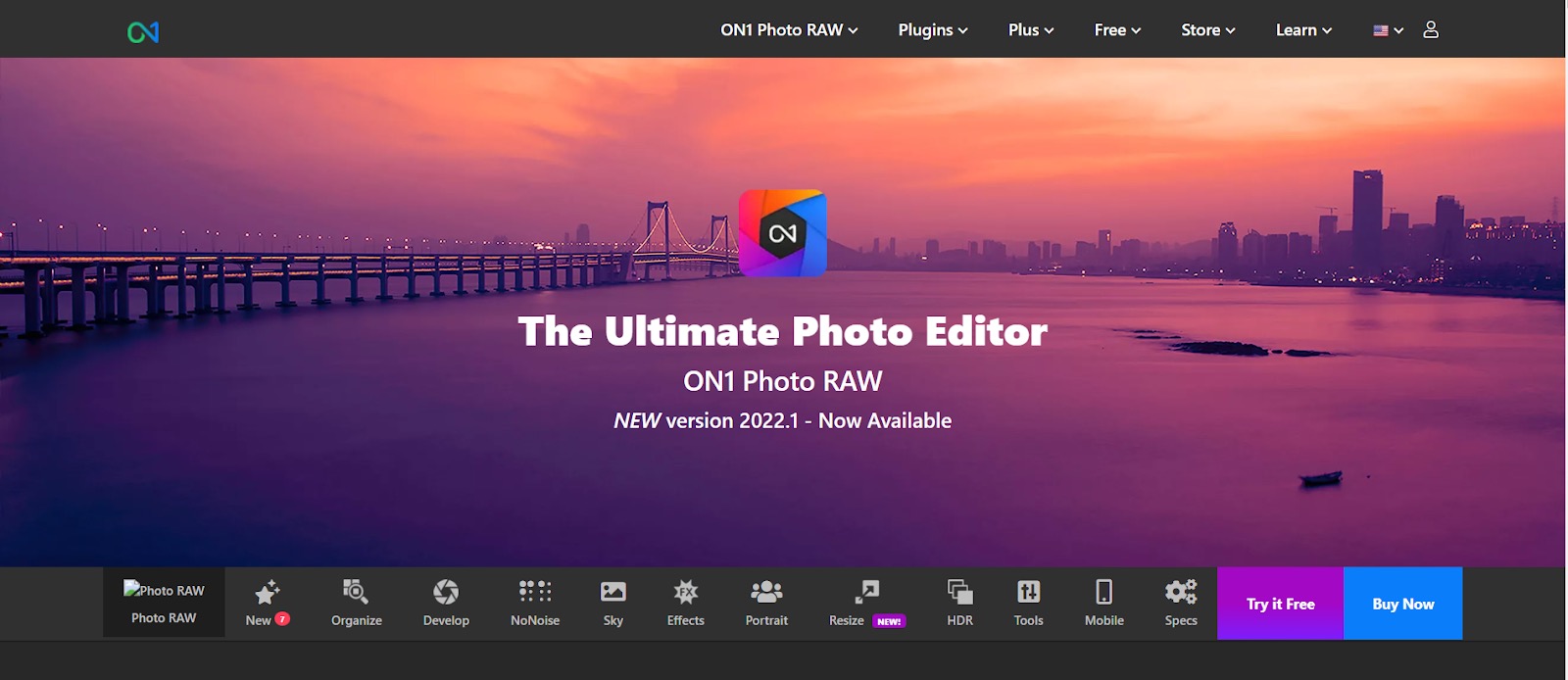Select the Organize icon
The height and width of the screenshot is (680, 1568).
click(355, 591)
